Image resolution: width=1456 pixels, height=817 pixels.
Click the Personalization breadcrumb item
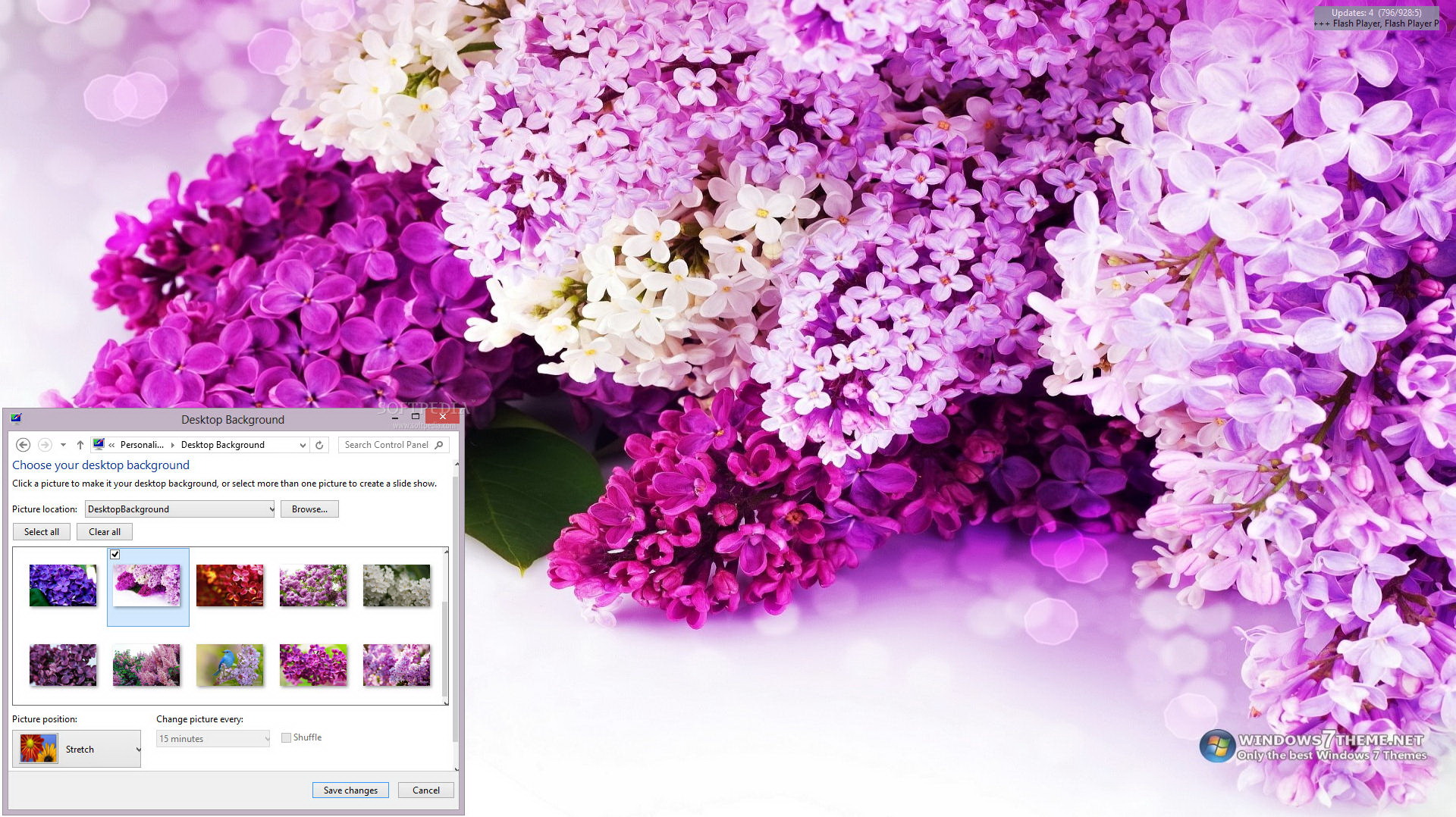click(x=142, y=445)
